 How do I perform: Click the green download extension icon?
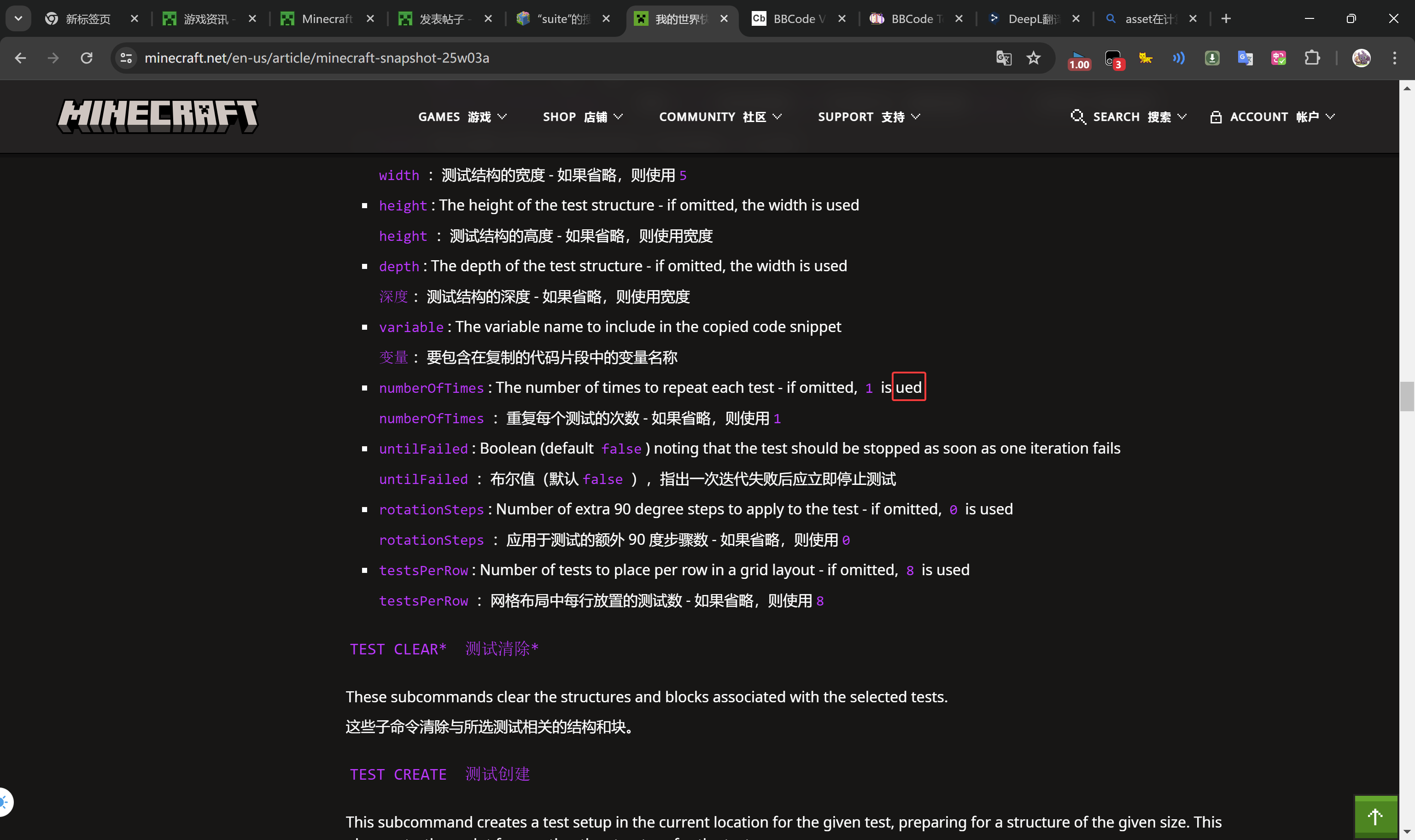tap(1212, 58)
